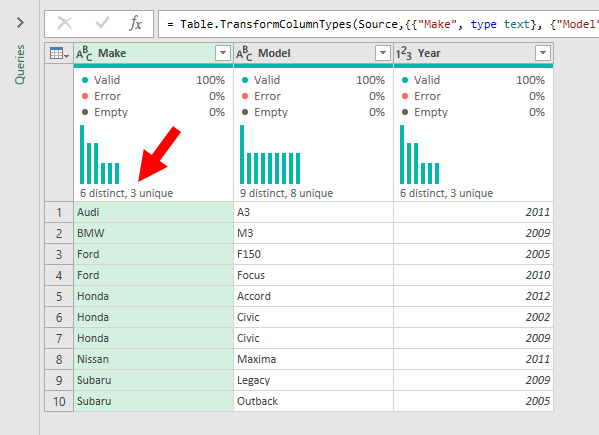
Task: Select the Ford cell in row 3
Action: (154, 254)
